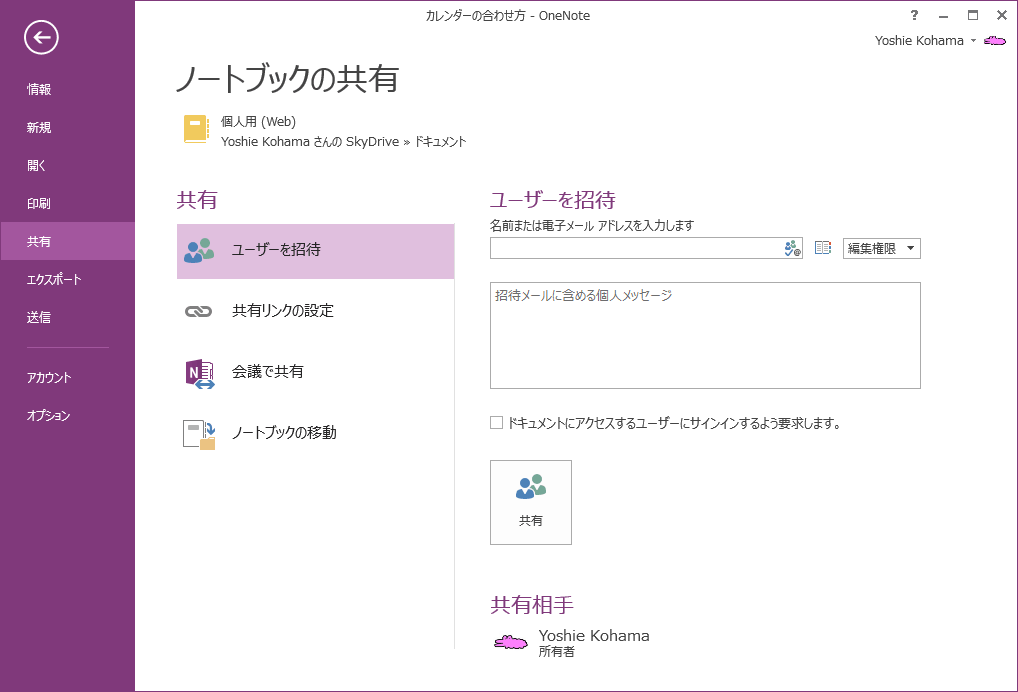Maximize the OneNote window
The width and height of the screenshot is (1018, 692).
click(x=973, y=15)
